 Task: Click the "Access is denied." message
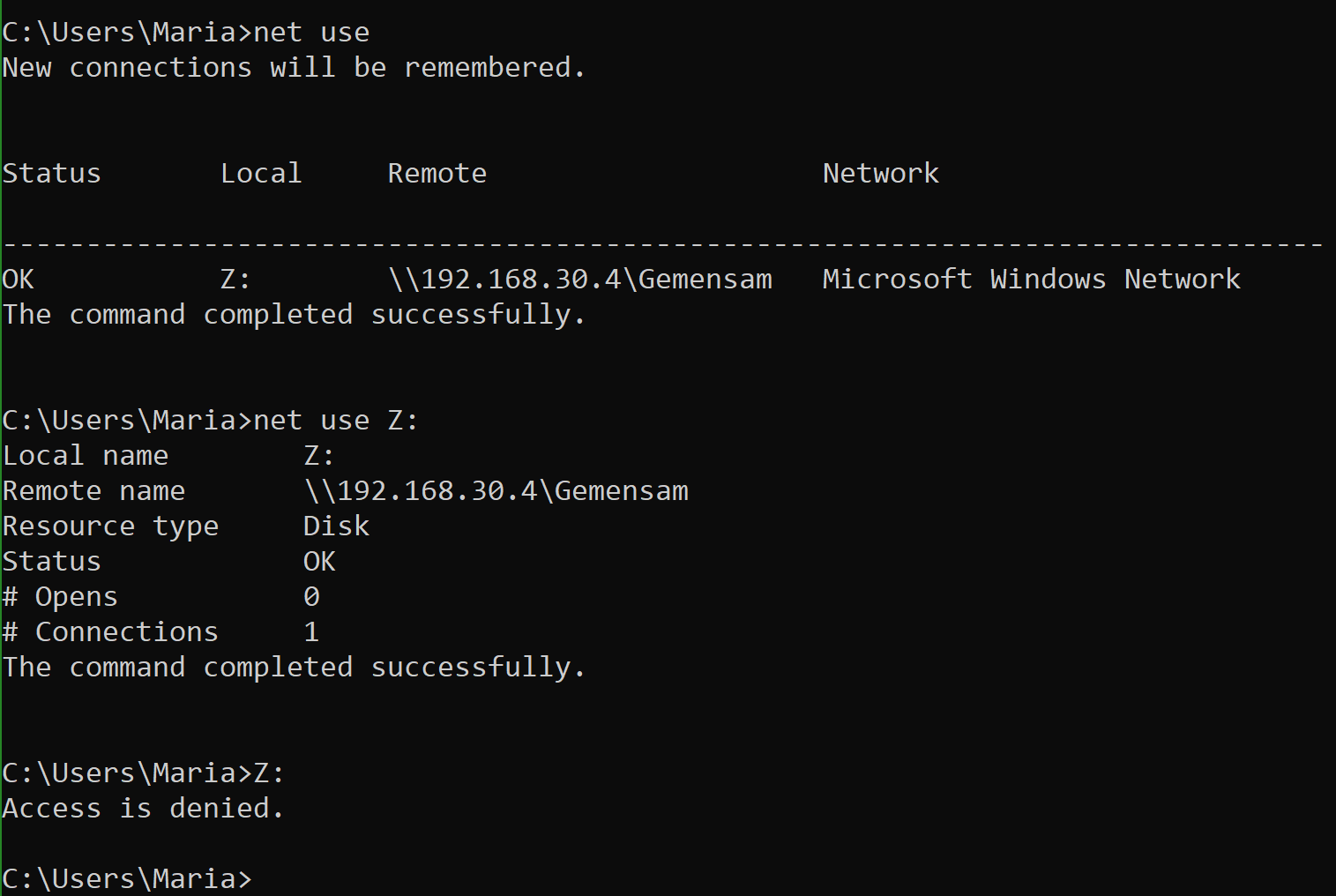tap(143, 809)
